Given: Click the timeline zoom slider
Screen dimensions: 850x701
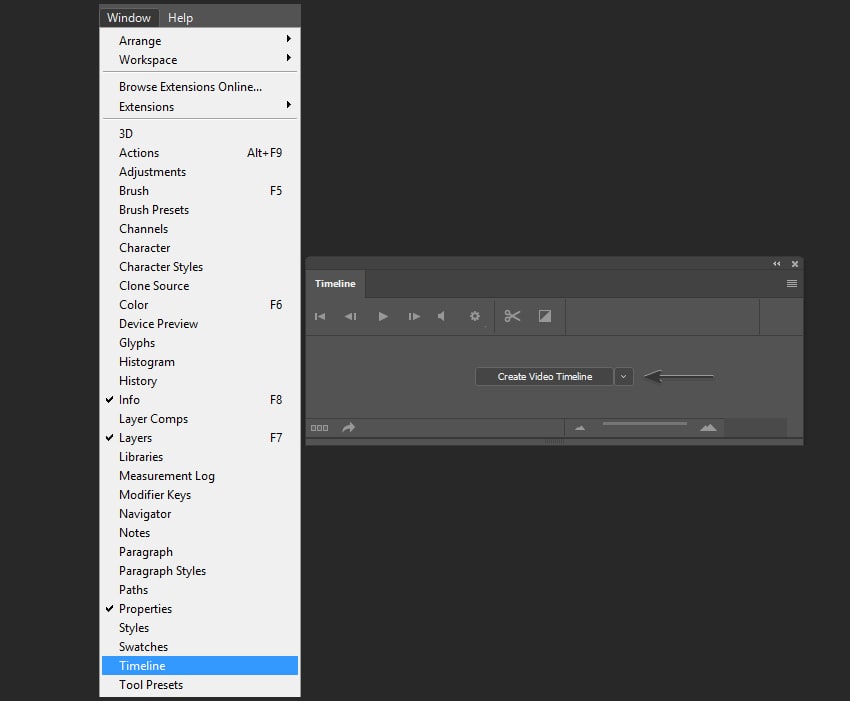Looking at the screenshot, I should (644, 425).
